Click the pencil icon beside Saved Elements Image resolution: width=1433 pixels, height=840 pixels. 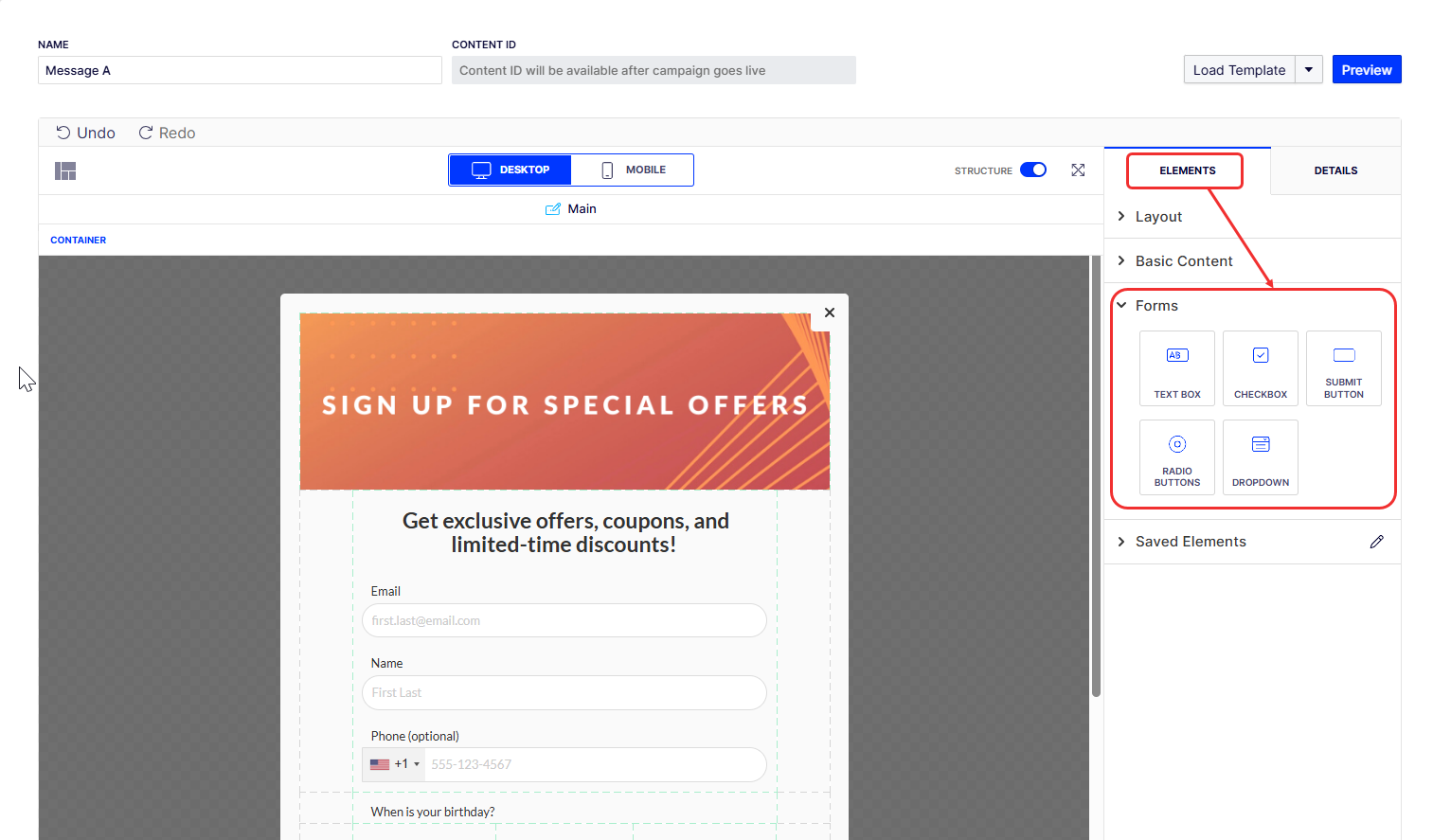(x=1376, y=542)
